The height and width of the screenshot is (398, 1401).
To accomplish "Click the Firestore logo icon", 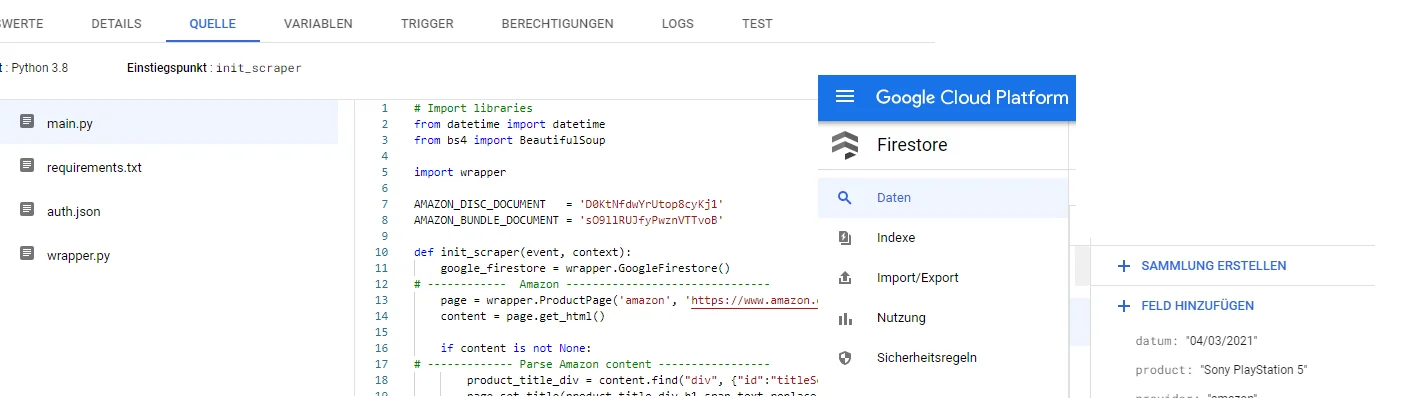I will coord(845,145).
